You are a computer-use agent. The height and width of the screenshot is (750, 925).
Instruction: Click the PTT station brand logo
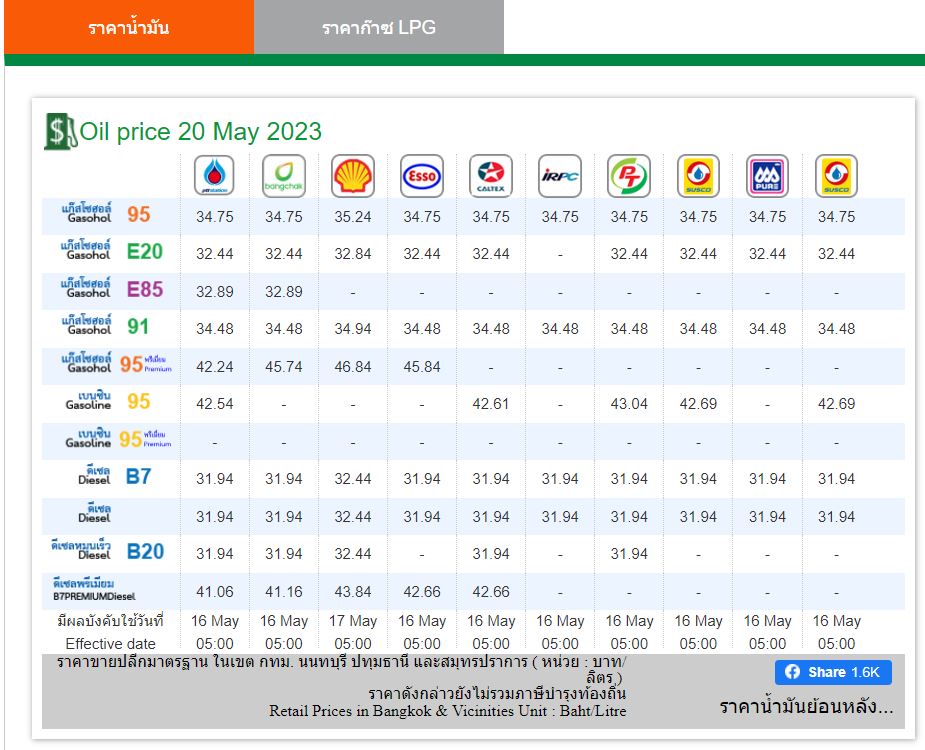(214, 175)
